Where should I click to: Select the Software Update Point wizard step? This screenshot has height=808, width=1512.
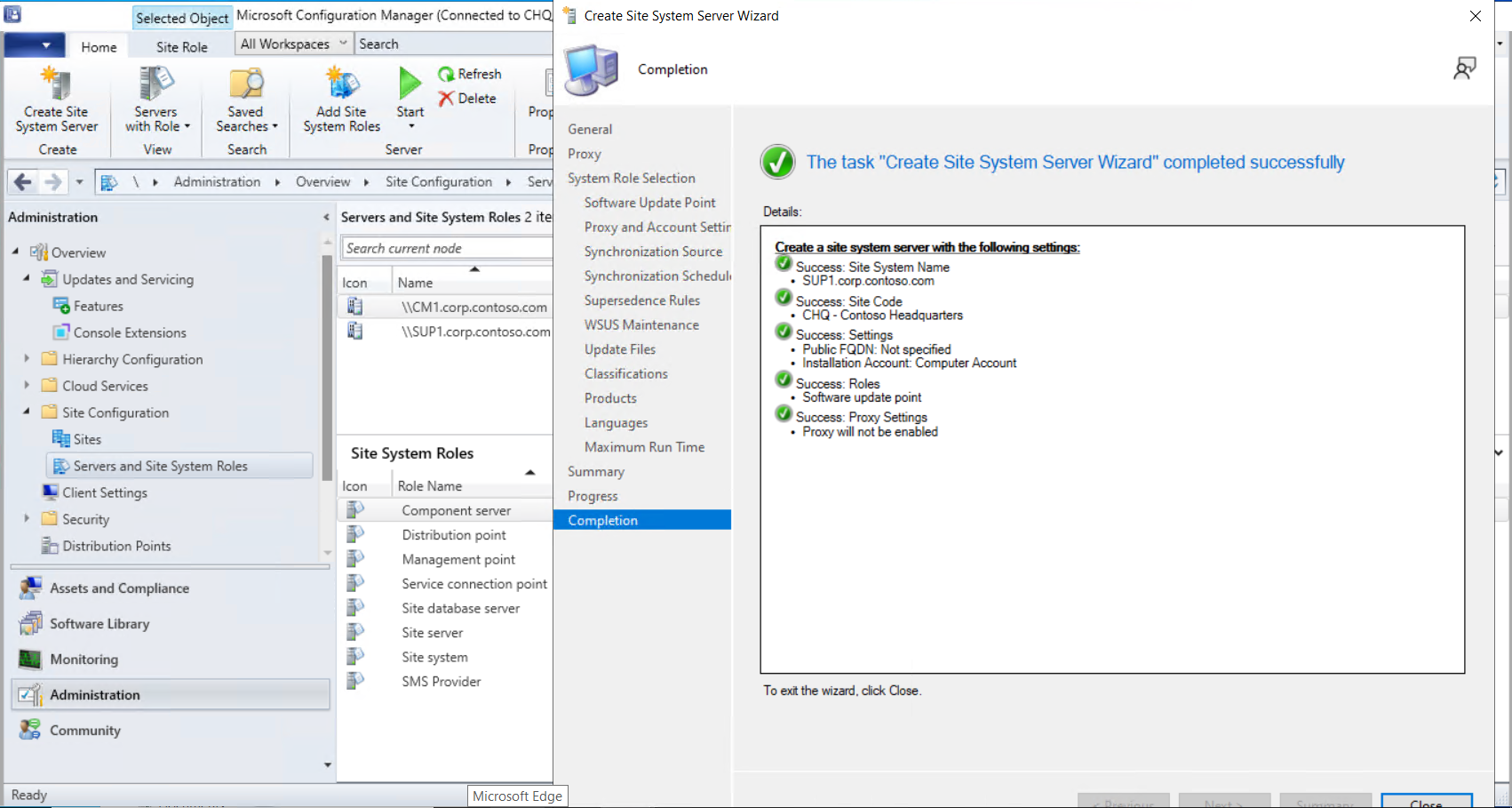coord(650,203)
